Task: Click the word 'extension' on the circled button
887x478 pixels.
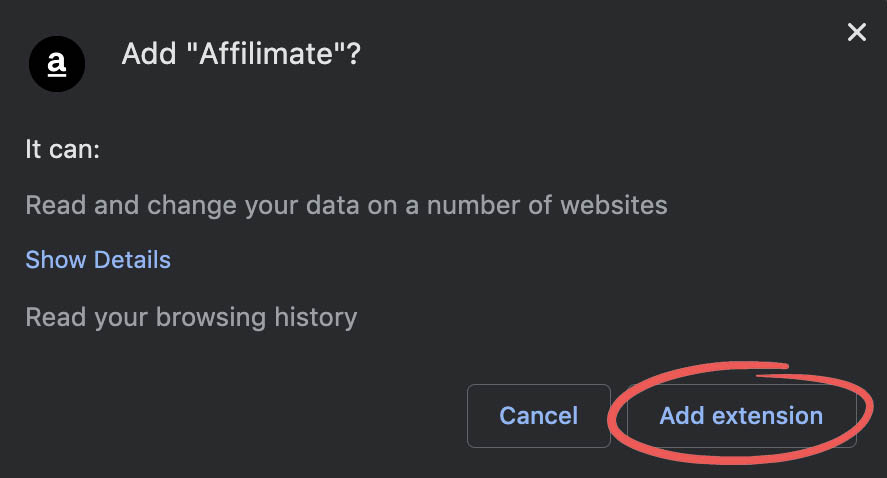Action: pos(767,416)
